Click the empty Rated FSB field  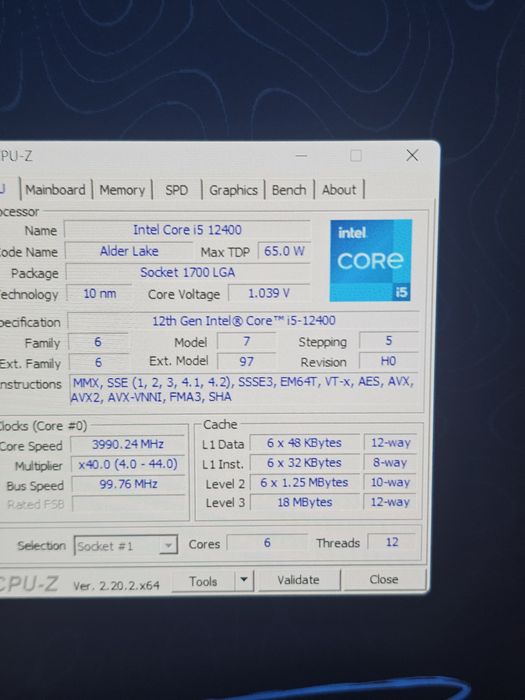tap(129, 504)
